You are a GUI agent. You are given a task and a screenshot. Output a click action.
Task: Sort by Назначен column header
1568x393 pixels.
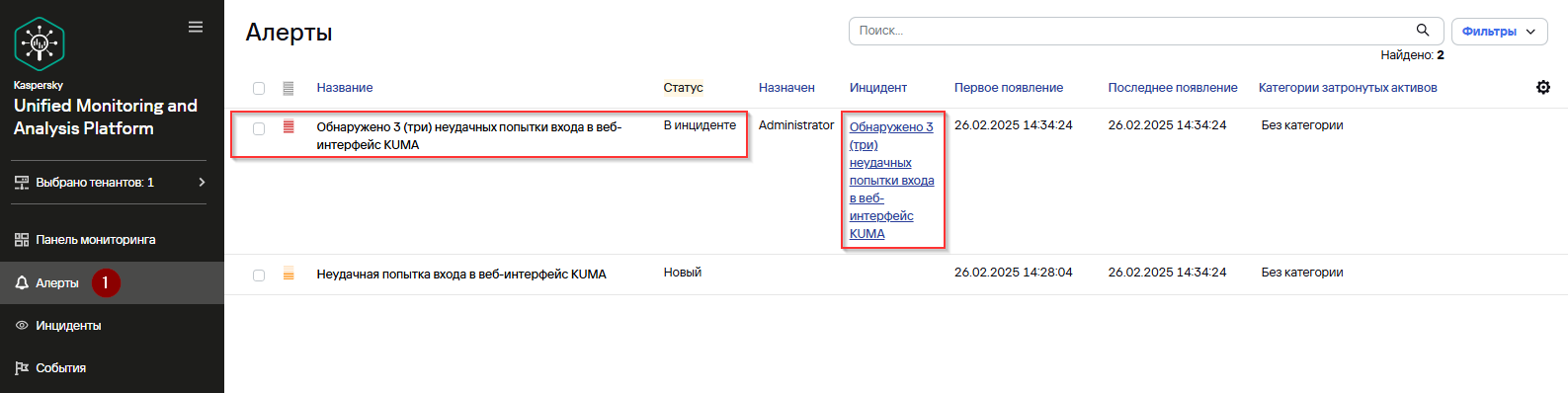coord(786,88)
